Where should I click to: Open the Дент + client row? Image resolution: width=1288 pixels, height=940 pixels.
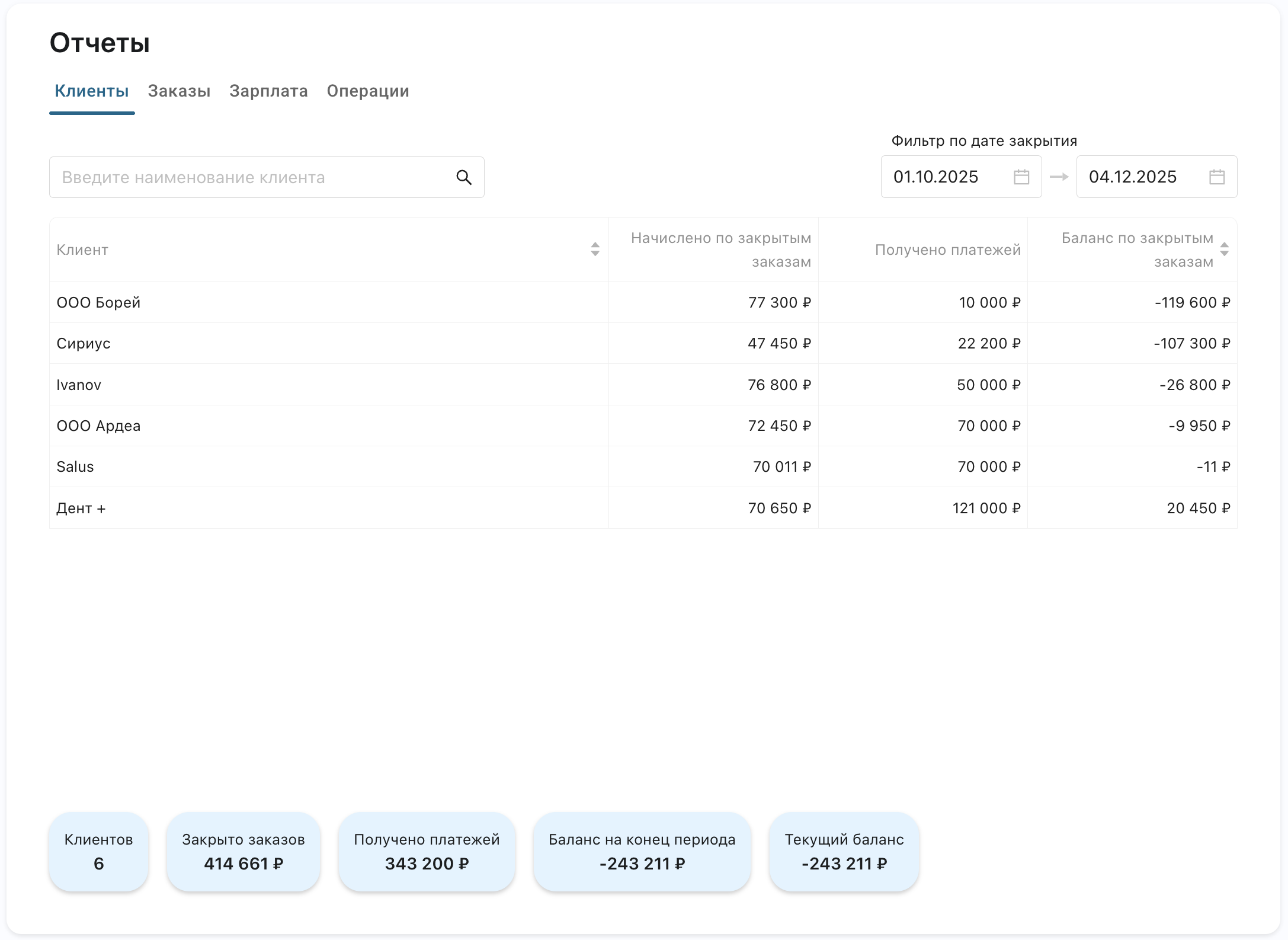coord(81,508)
